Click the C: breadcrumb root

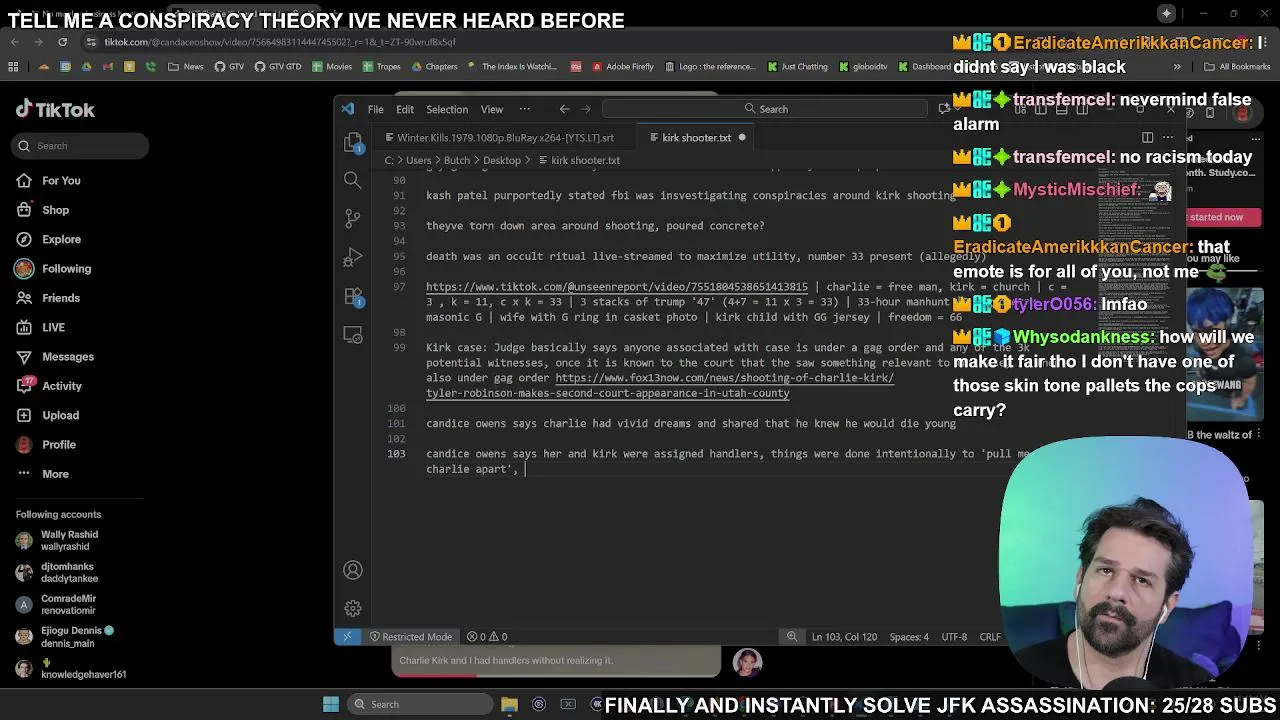[x=389, y=160]
